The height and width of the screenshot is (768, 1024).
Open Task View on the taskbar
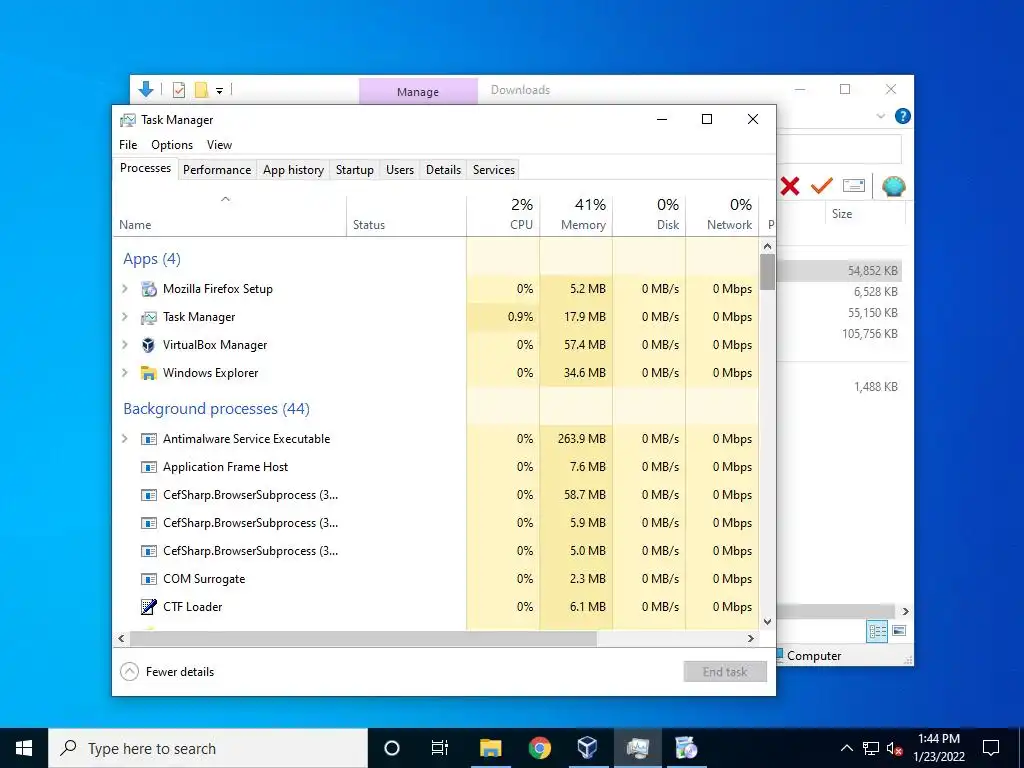440,748
